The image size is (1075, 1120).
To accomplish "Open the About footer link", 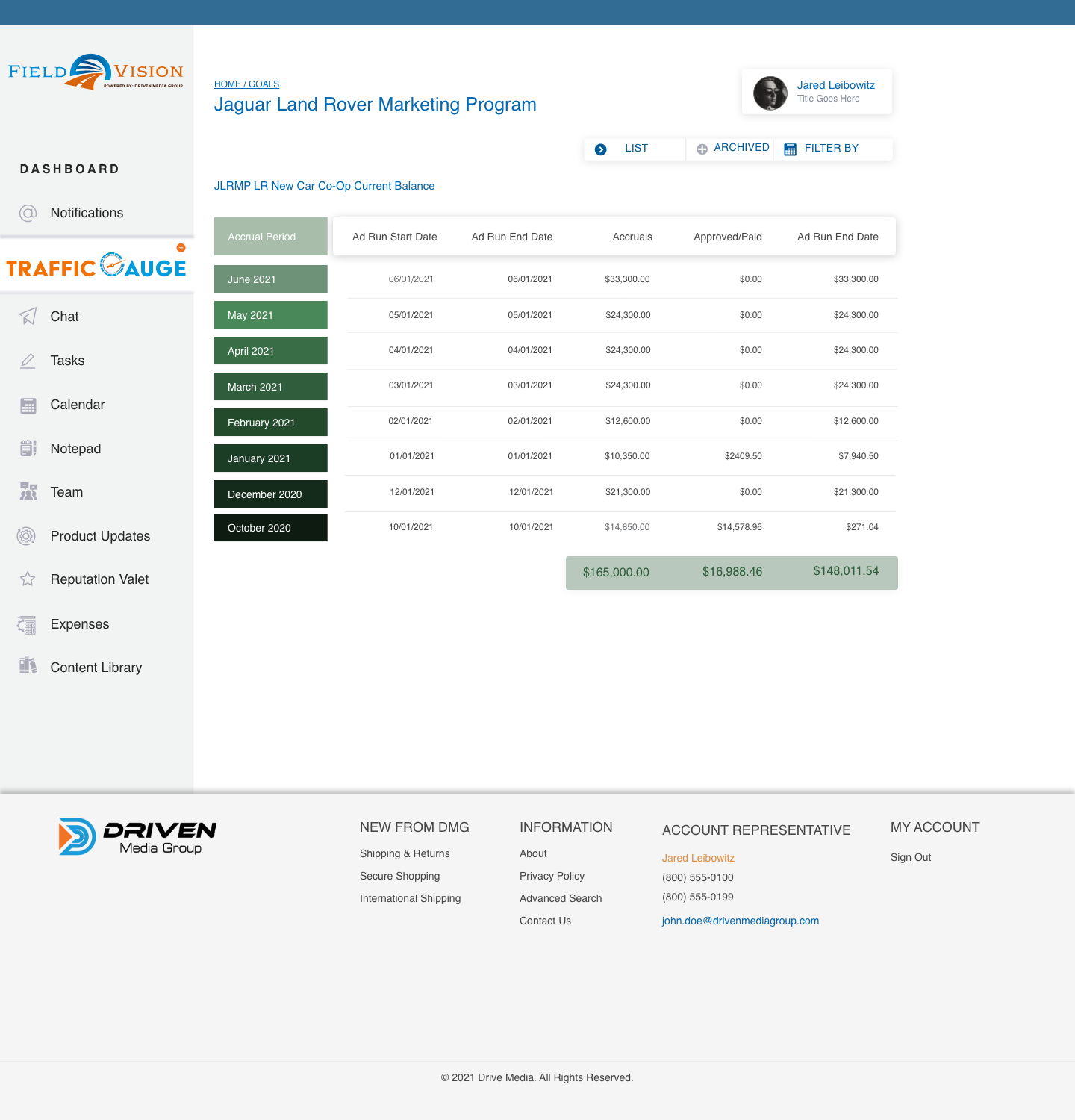I will point(533,853).
